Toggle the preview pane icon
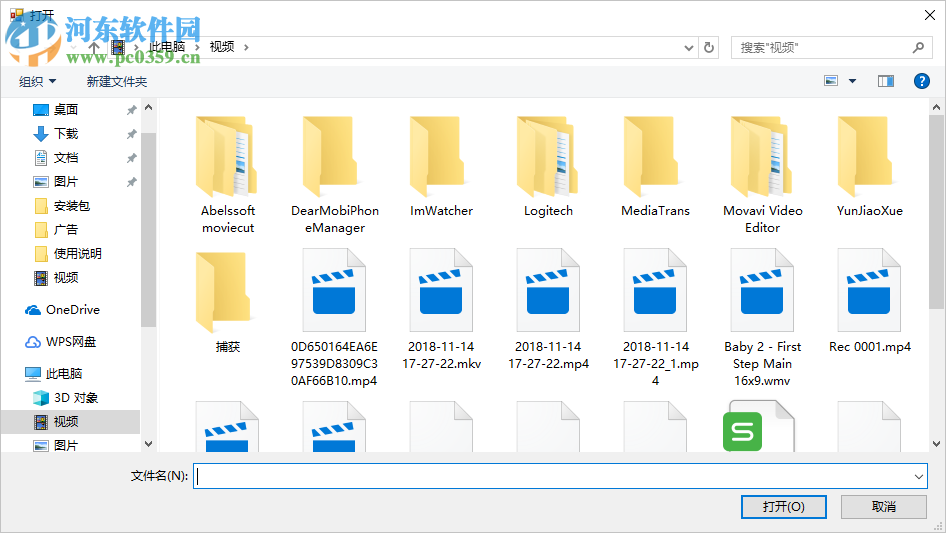This screenshot has height=533, width=946. coord(886,81)
